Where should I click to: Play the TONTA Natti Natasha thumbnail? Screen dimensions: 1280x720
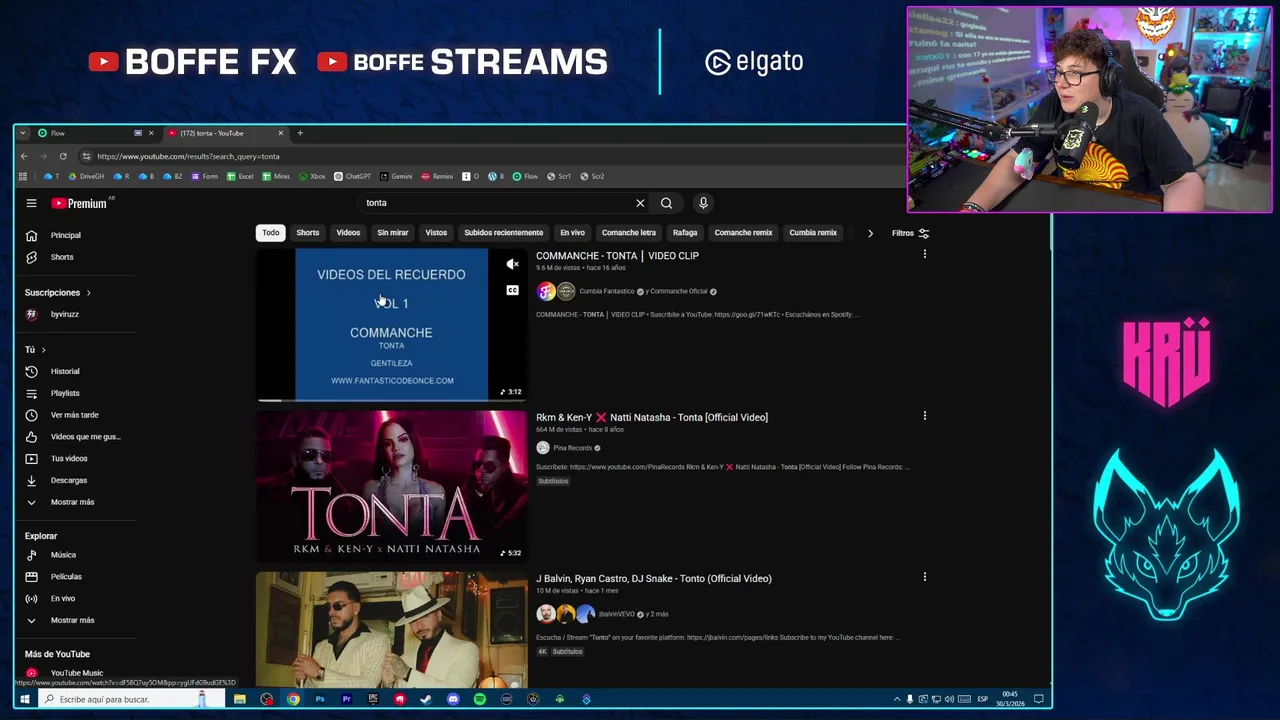[x=391, y=485]
